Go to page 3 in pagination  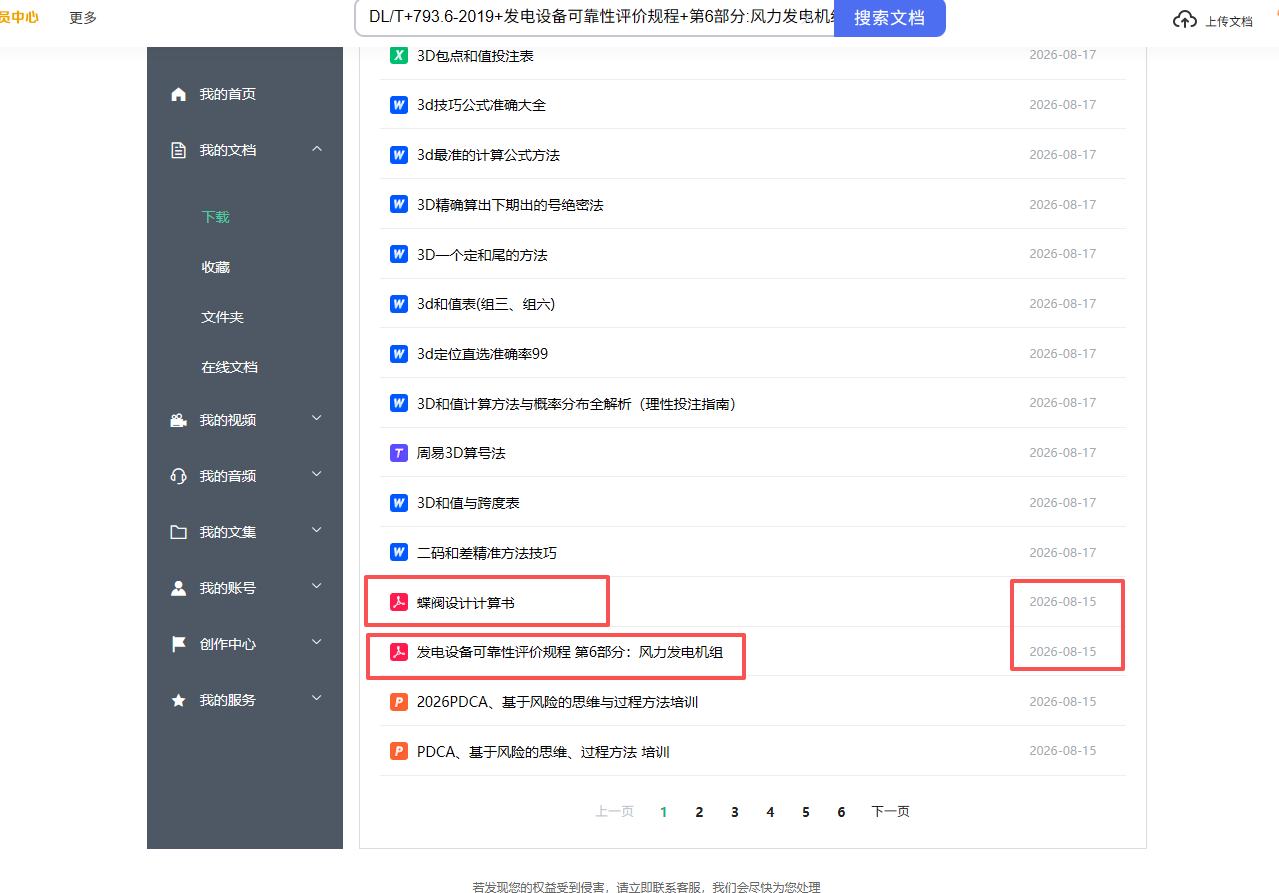tap(735, 812)
